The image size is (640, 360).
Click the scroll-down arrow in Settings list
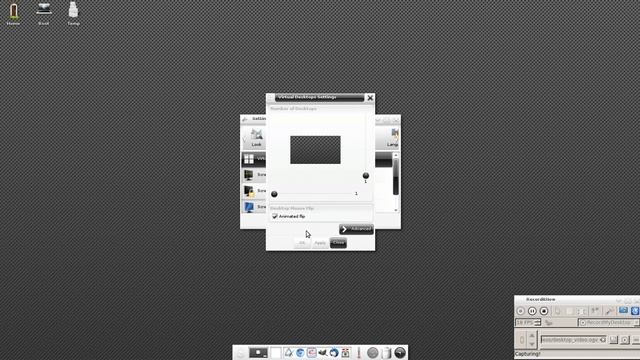point(396,210)
